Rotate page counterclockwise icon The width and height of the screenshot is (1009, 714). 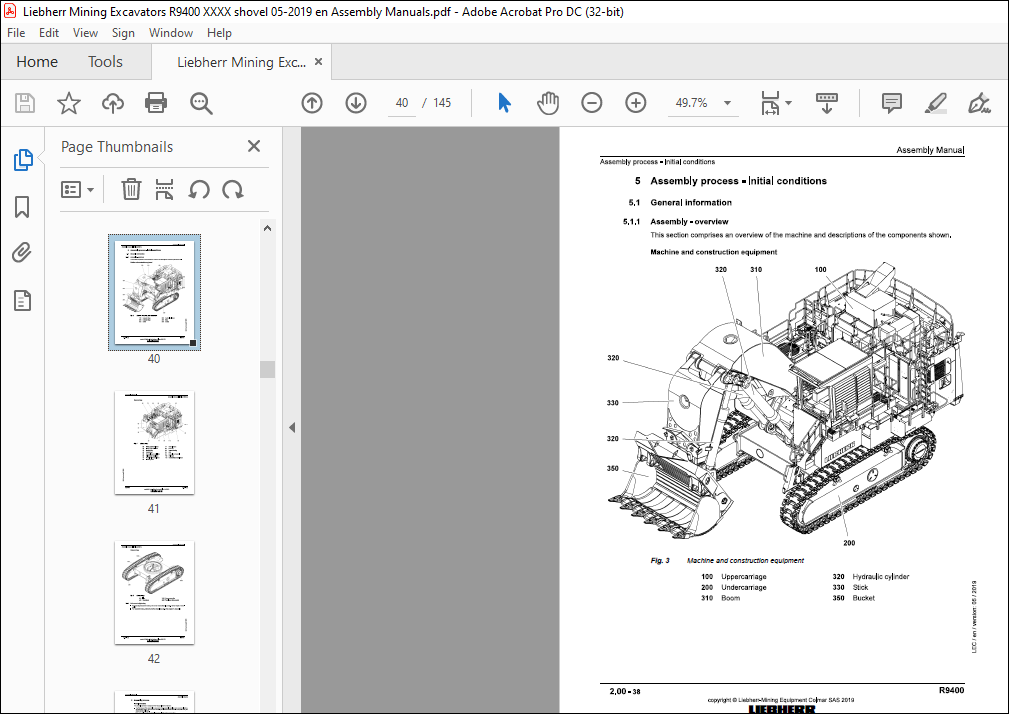(199, 190)
